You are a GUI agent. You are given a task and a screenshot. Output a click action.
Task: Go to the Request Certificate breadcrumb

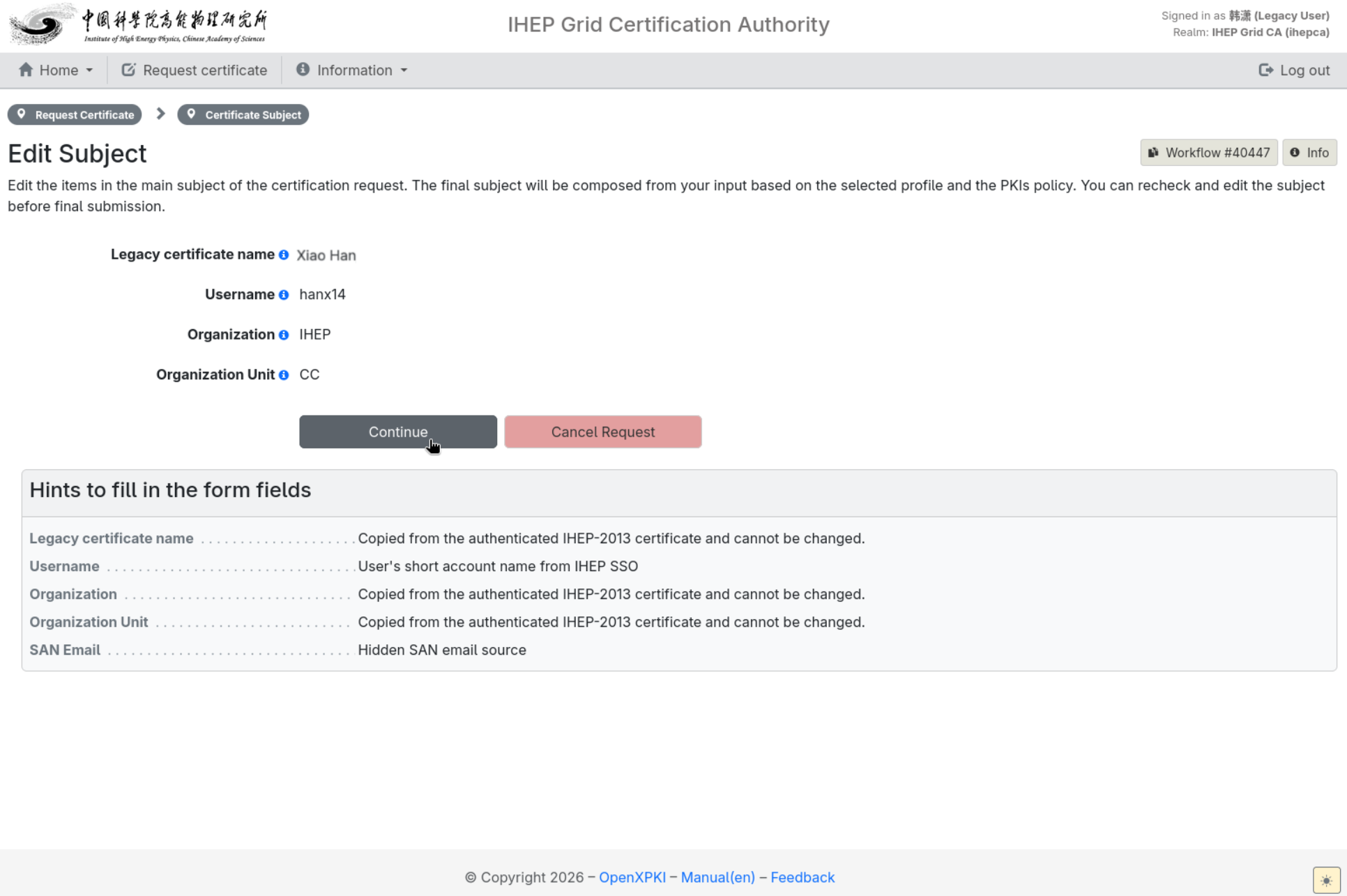tap(75, 114)
